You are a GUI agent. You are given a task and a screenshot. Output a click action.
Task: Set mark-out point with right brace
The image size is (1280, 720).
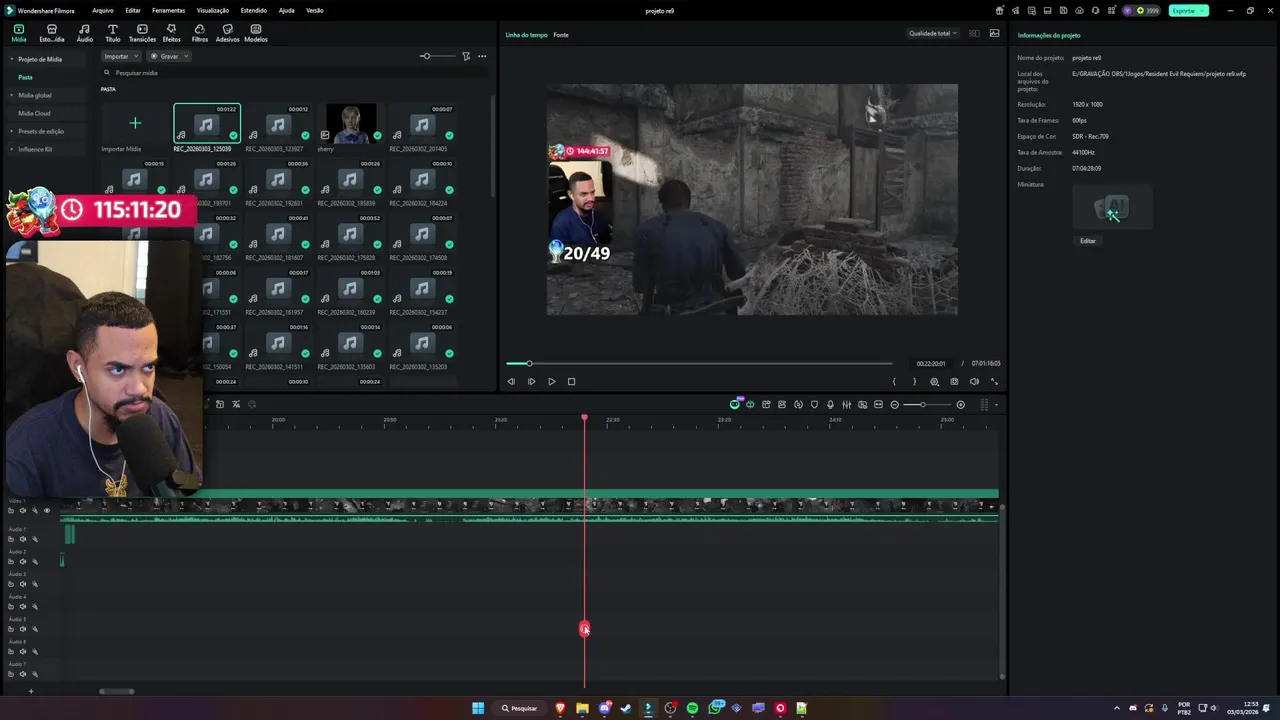point(914,381)
